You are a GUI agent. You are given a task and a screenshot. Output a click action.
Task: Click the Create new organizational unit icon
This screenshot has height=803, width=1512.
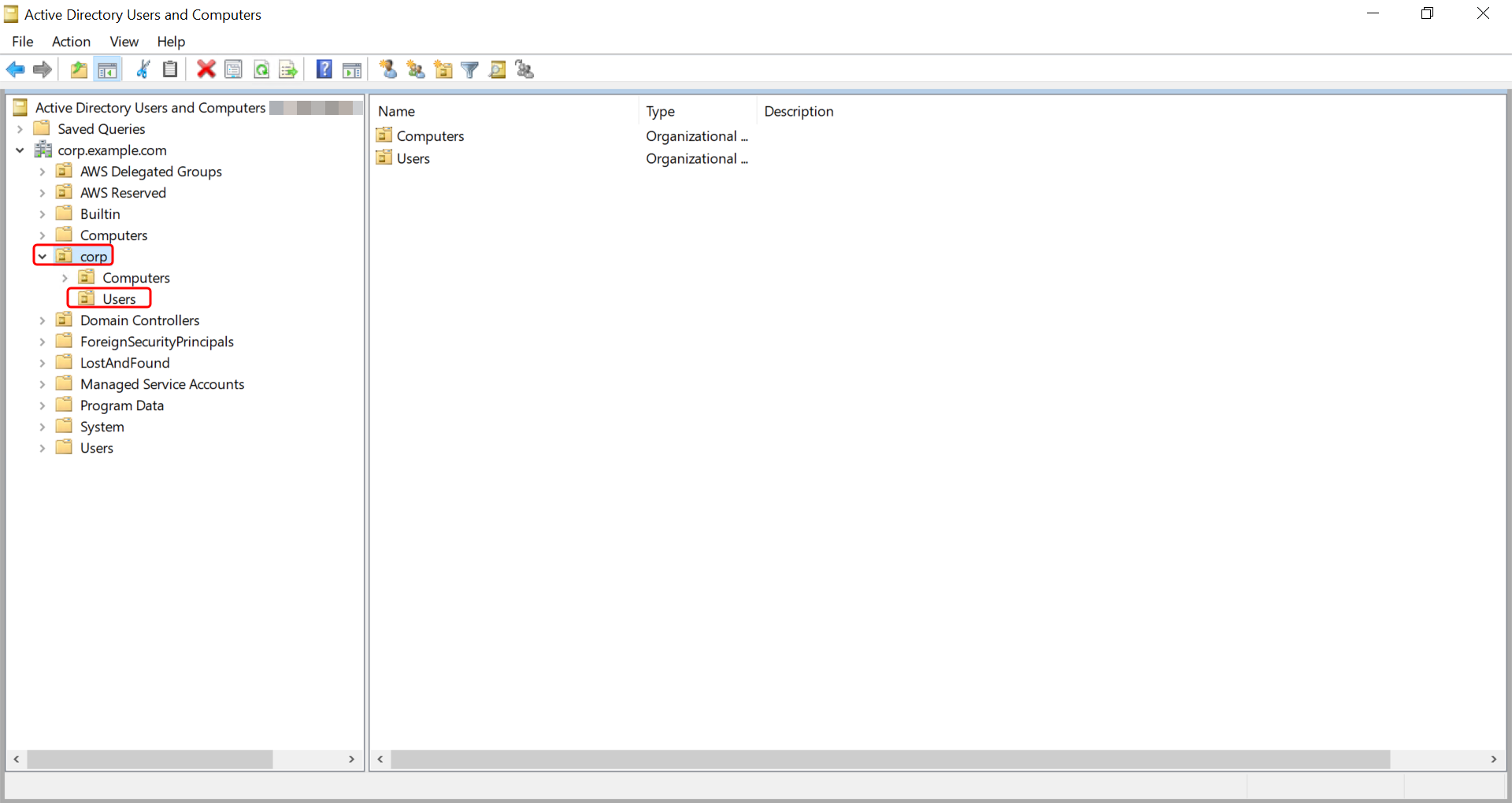[x=443, y=69]
